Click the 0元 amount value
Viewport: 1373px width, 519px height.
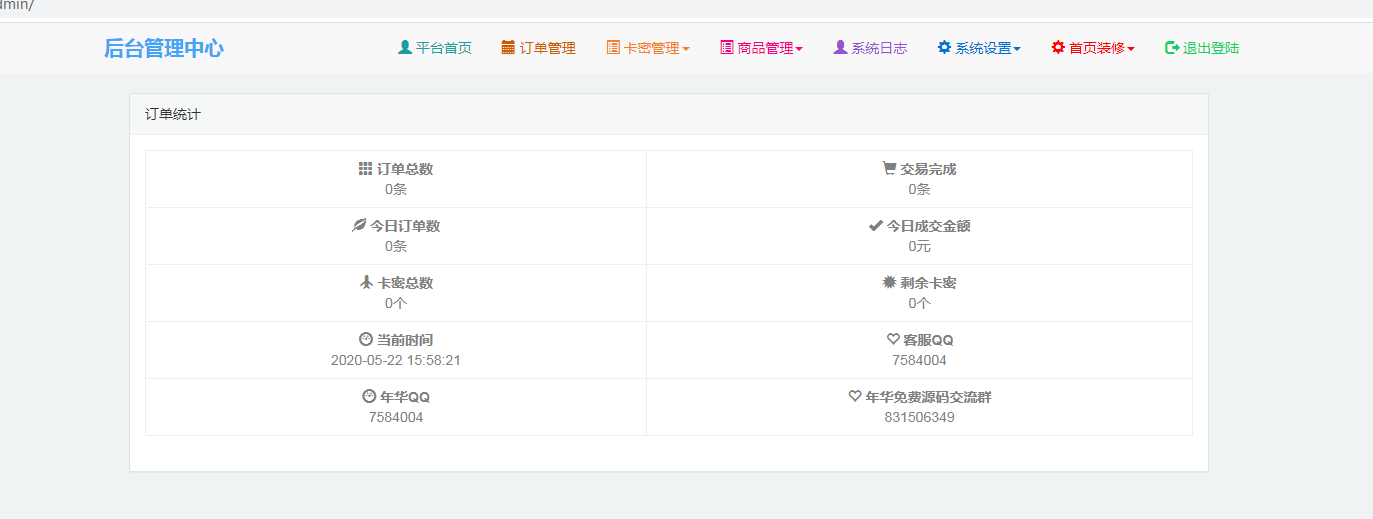[919, 246]
